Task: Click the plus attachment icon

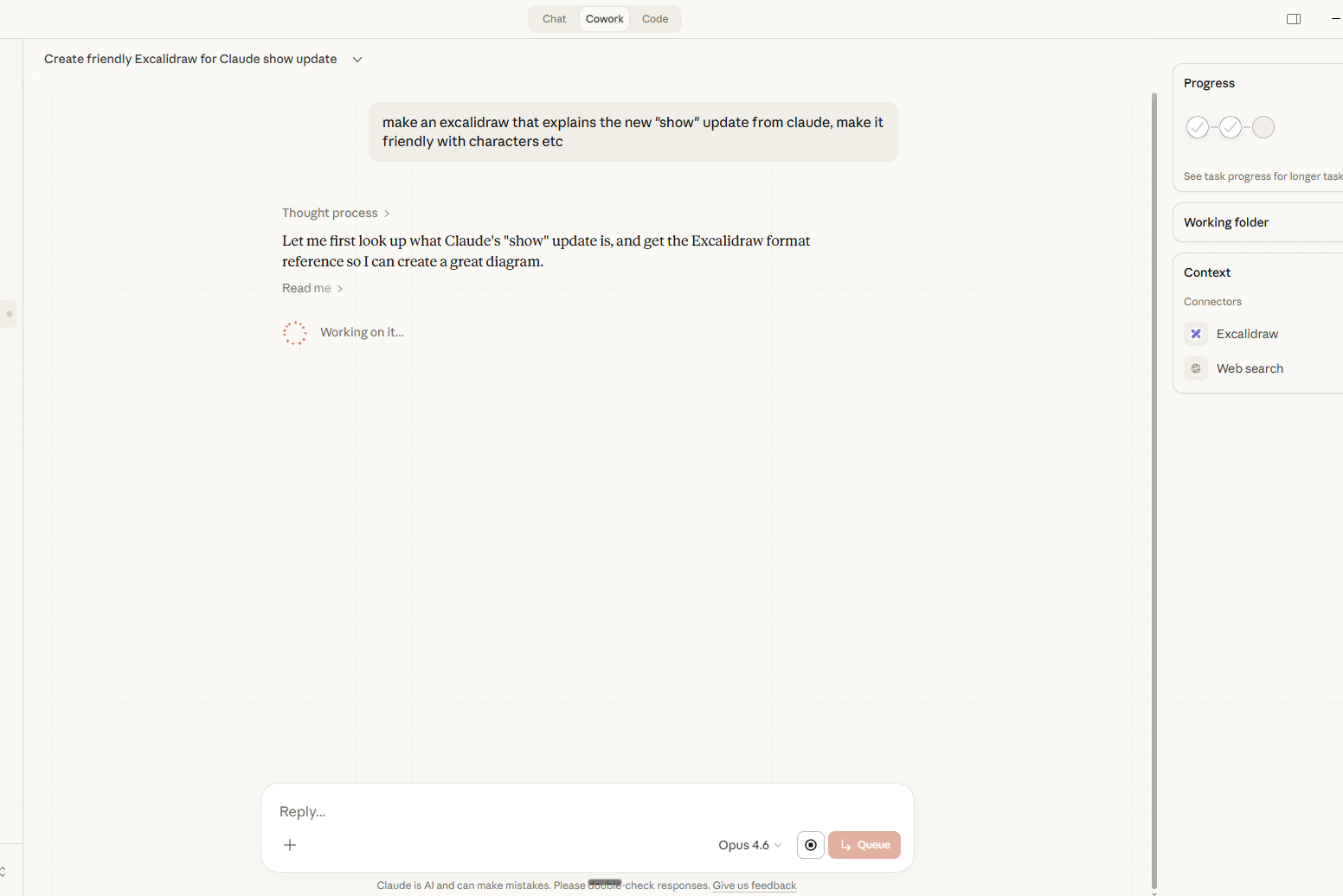Action: pyautogui.click(x=290, y=845)
